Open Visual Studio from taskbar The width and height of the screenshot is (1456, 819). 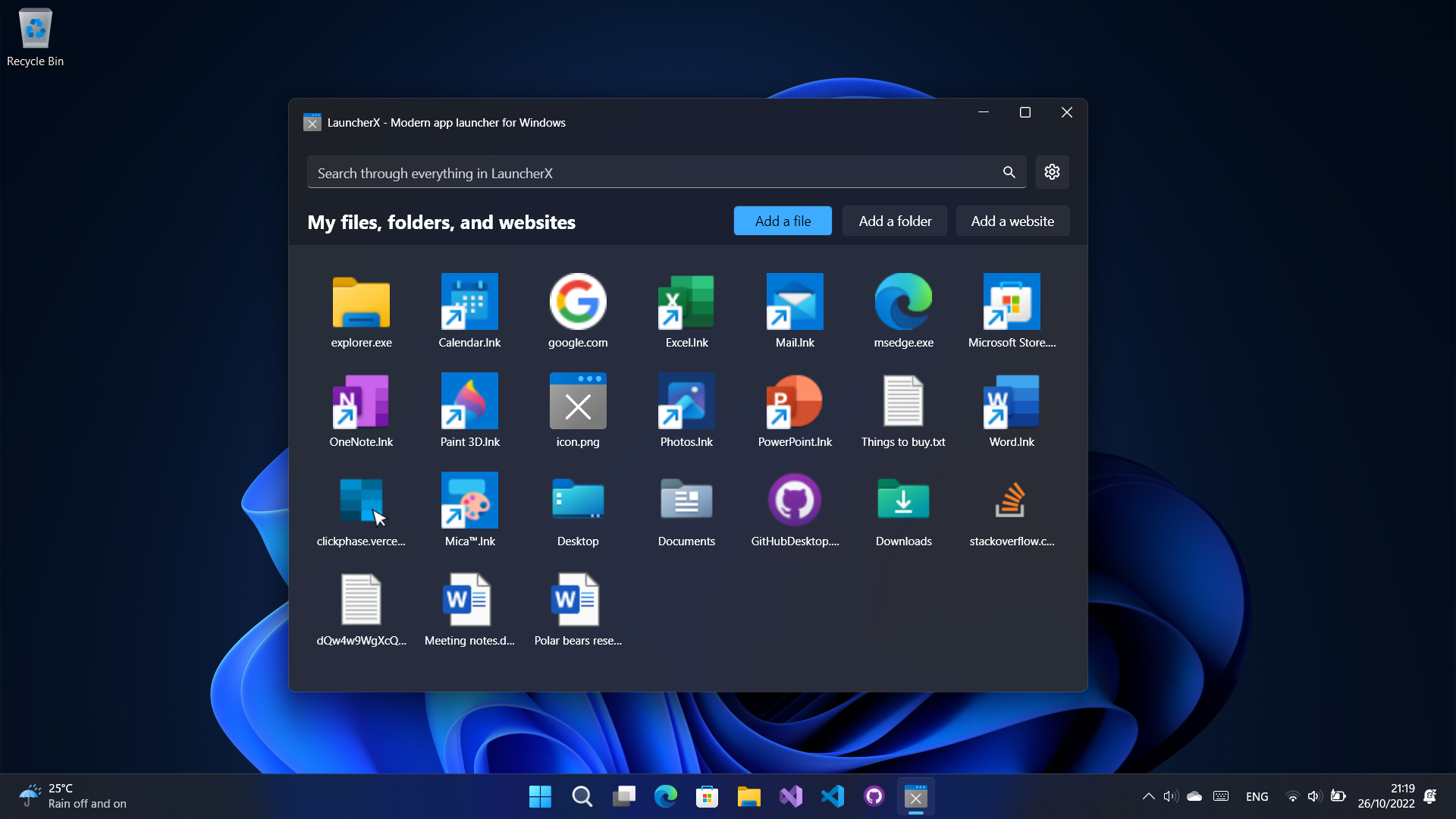click(790, 796)
